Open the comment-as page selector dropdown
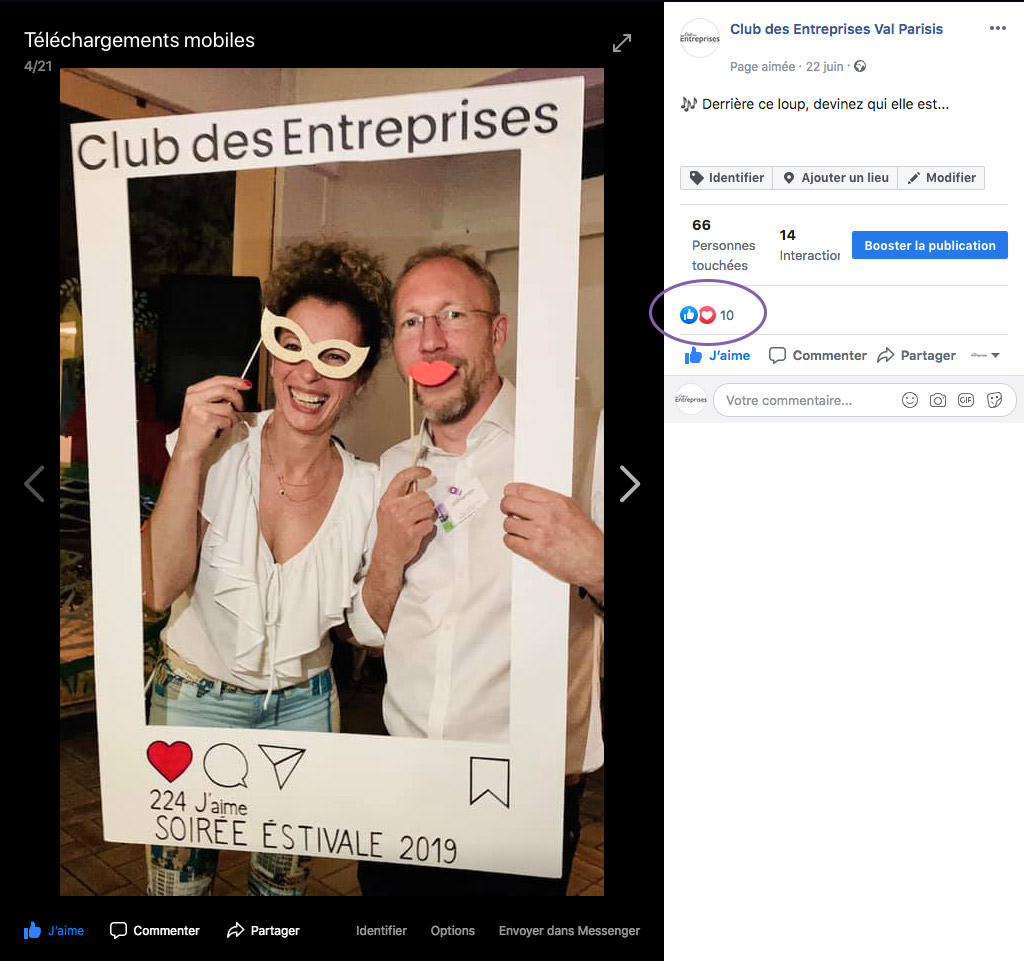Screen dimensions: 1024x961 [985, 356]
